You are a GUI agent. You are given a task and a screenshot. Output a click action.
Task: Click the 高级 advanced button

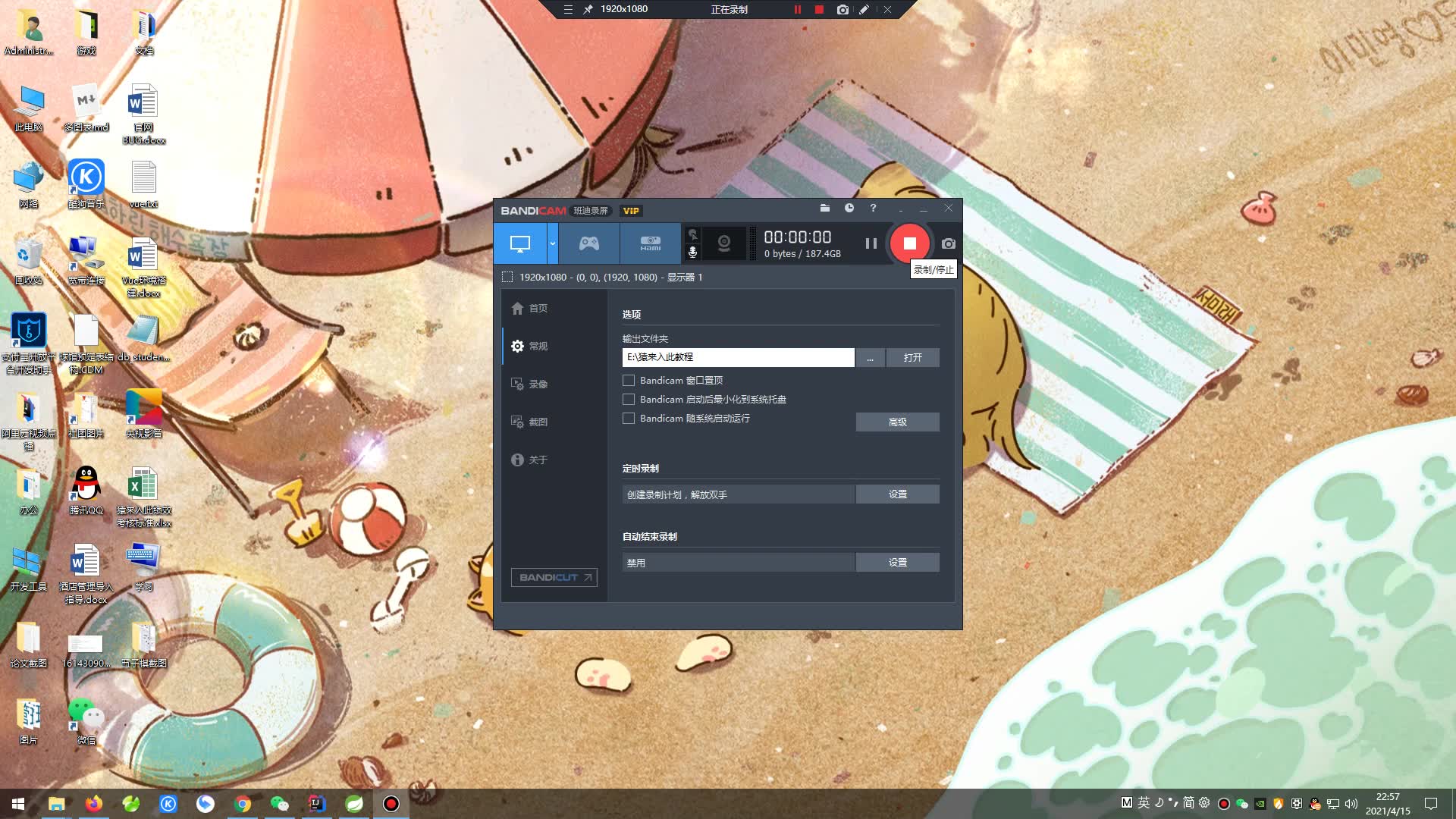897,422
